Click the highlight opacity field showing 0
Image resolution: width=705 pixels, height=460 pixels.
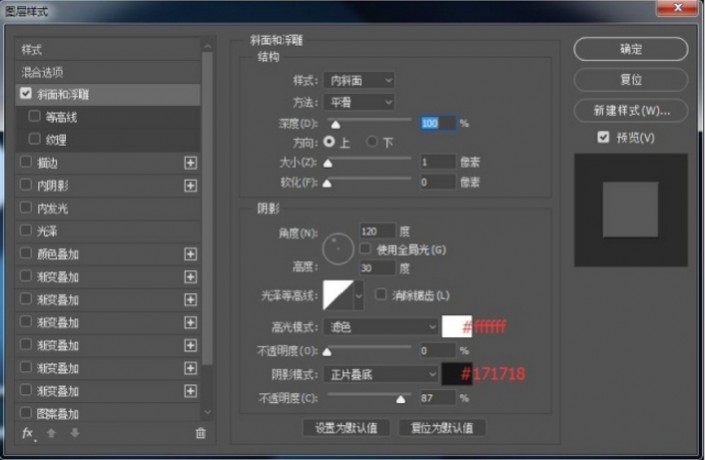click(438, 351)
